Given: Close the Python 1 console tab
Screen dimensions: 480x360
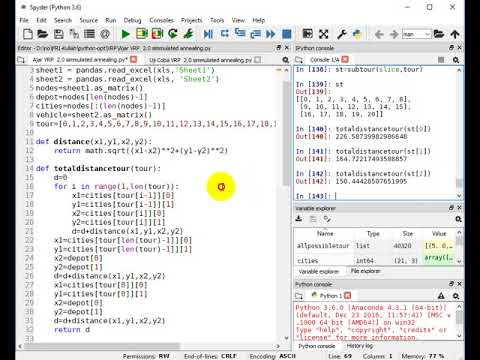Looking at the screenshot, I should 347,295.
